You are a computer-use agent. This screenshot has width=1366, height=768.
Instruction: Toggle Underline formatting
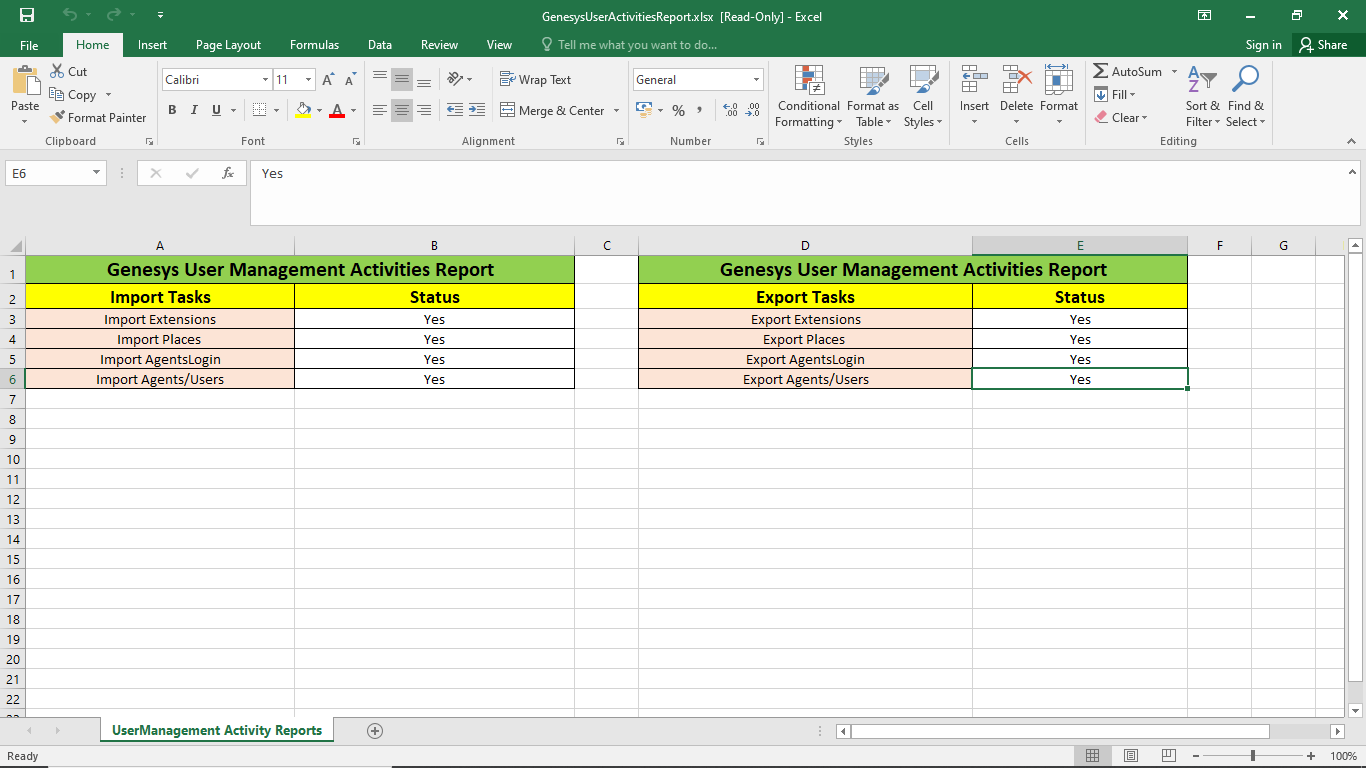click(x=216, y=110)
